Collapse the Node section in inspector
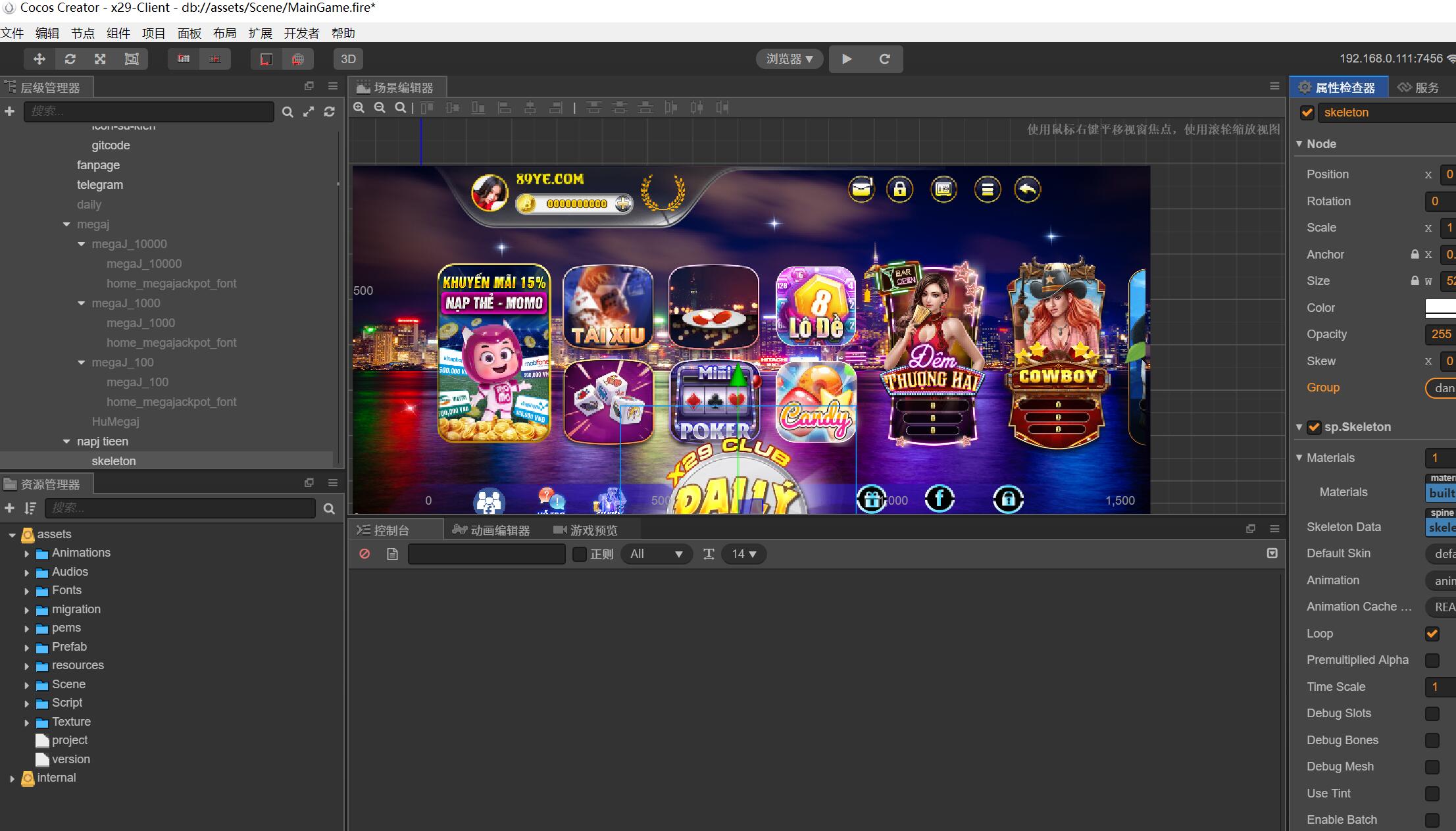The image size is (1456, 831). pos(1299,143)
